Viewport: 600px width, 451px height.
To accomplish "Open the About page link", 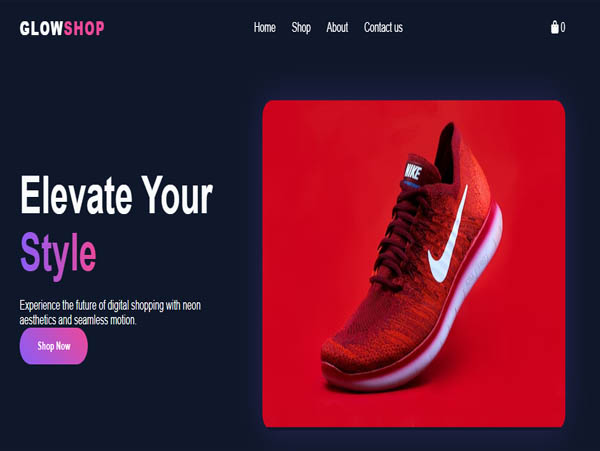I will click(x=337, y=28).
